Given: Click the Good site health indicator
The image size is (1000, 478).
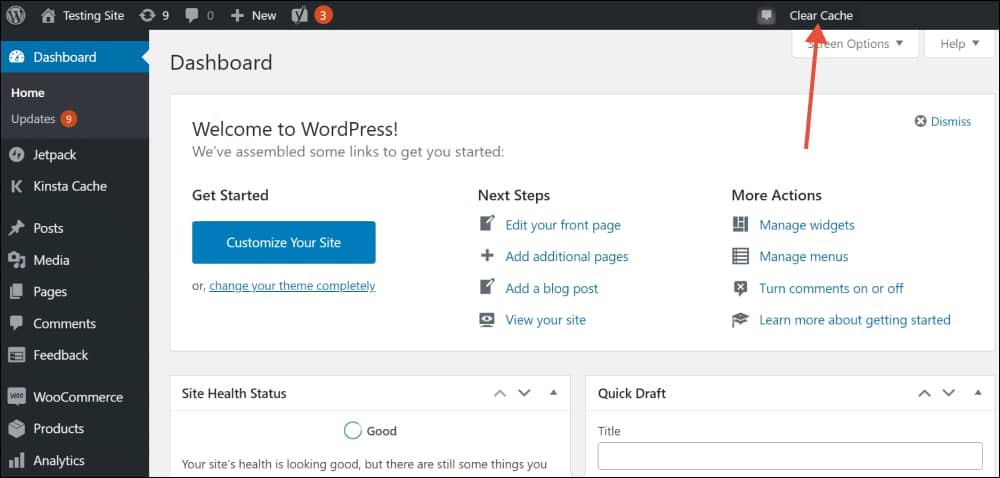Looking at the screenshot, I should click(371, 431).
